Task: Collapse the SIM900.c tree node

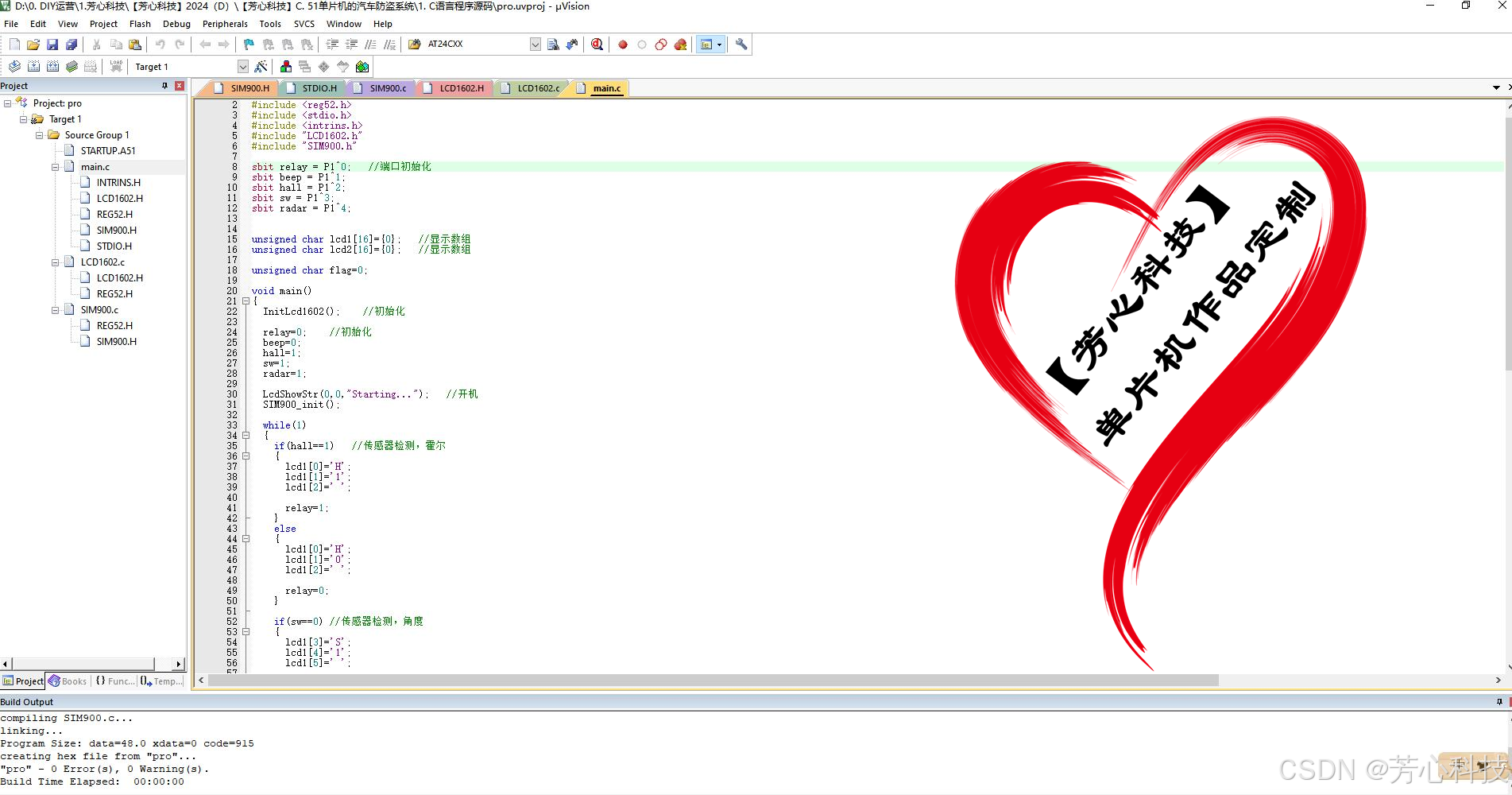Action: pyautogui.click(x=55, y=310)
